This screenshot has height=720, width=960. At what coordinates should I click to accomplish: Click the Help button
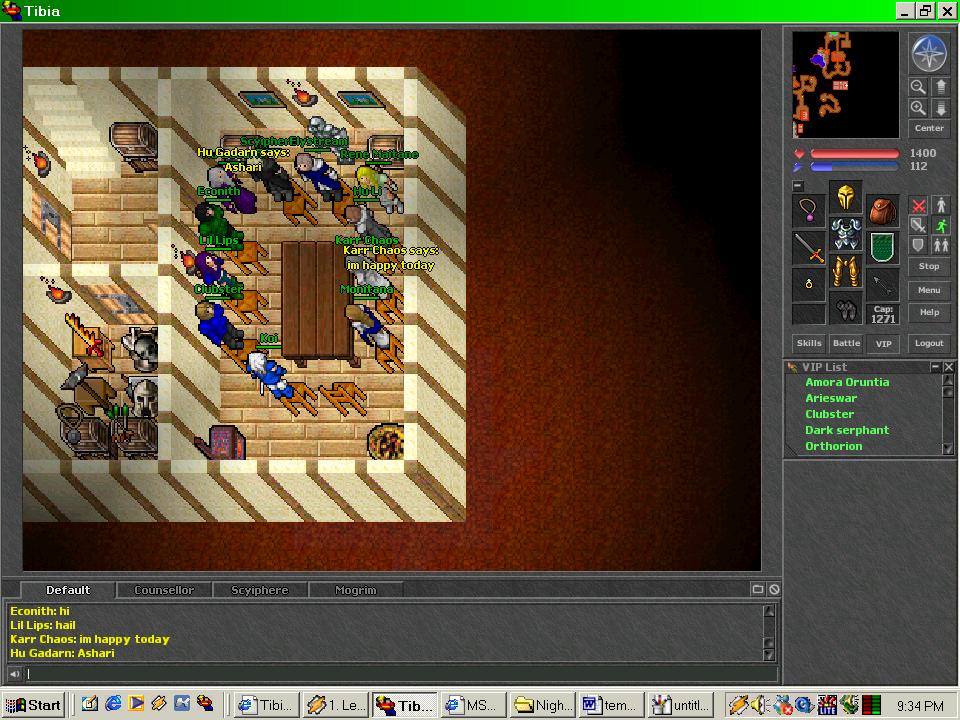(x=929, y=312)
